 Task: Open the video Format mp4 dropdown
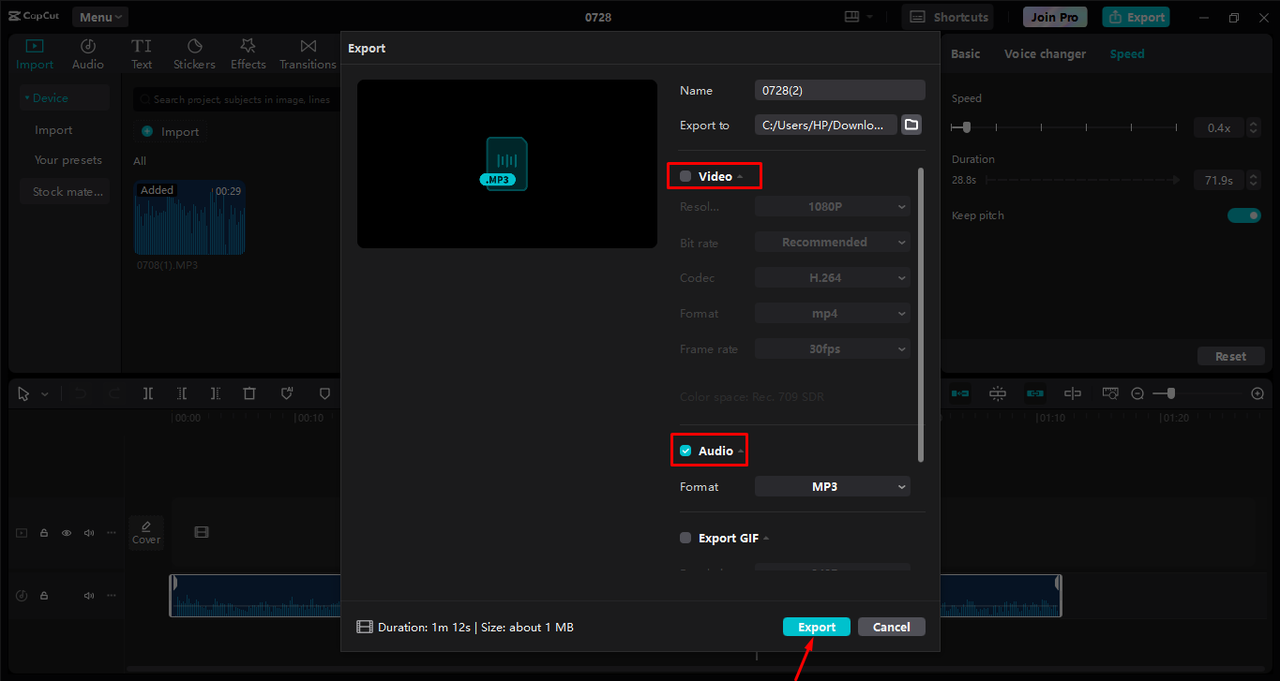[833, 313]
